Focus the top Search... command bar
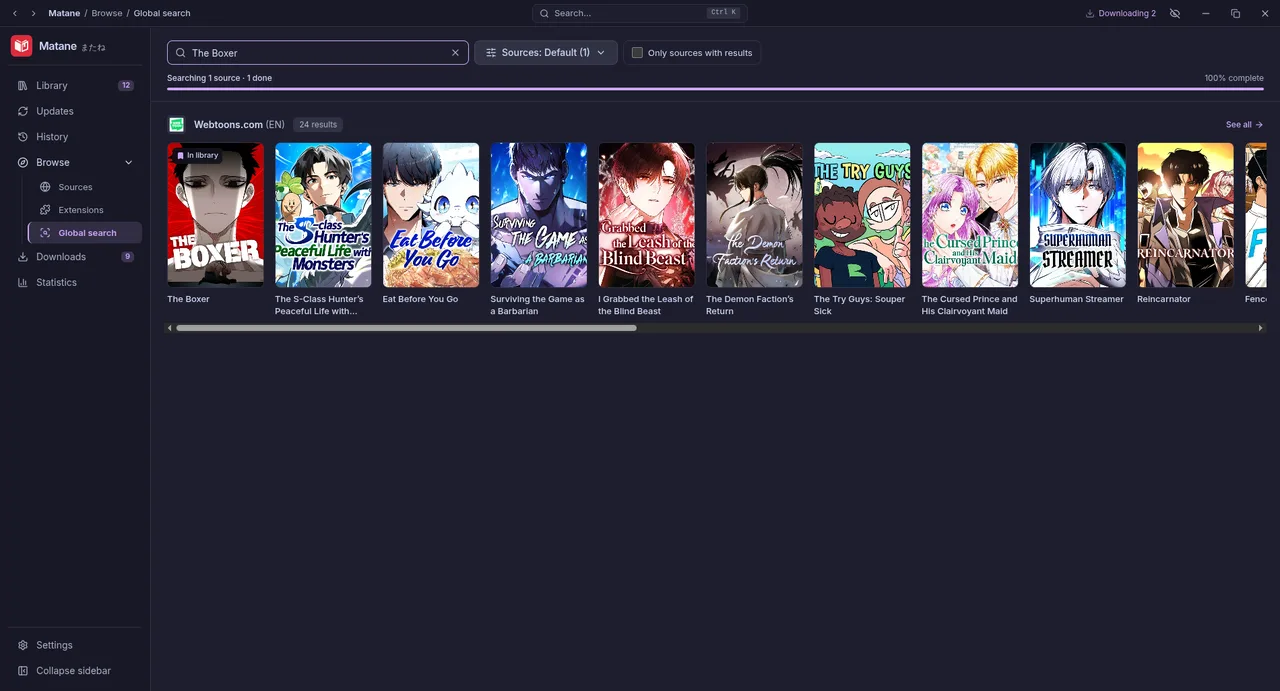Screen dimensions: 1280x691 pyautogui.click(x=640, y=13)
